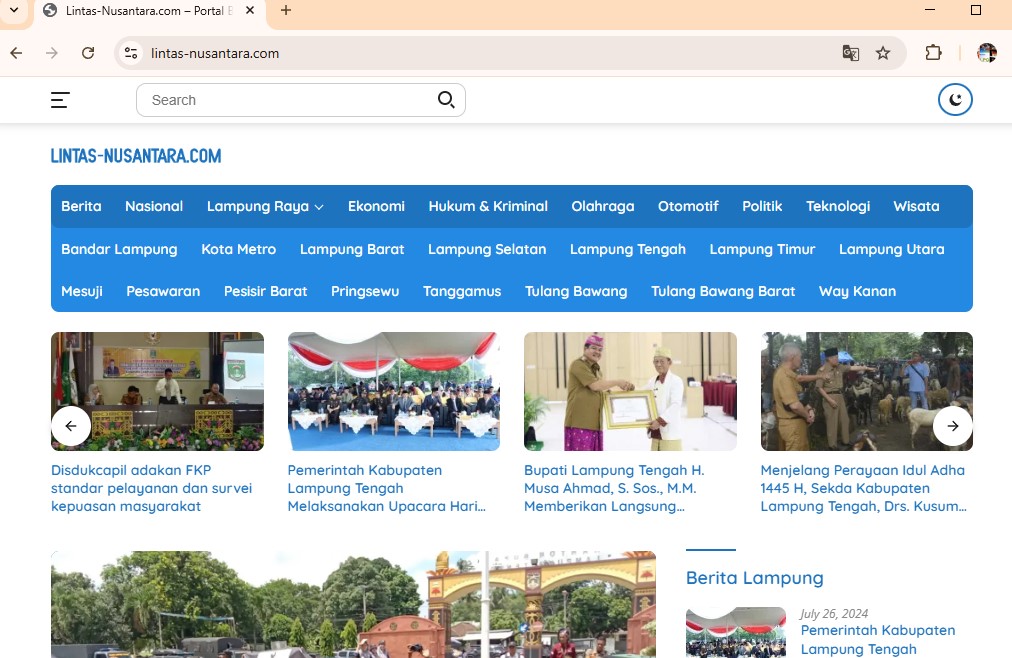Click the Disdukcapil meeting thumbnail
1012x658 pixels.
pos(157,391)
